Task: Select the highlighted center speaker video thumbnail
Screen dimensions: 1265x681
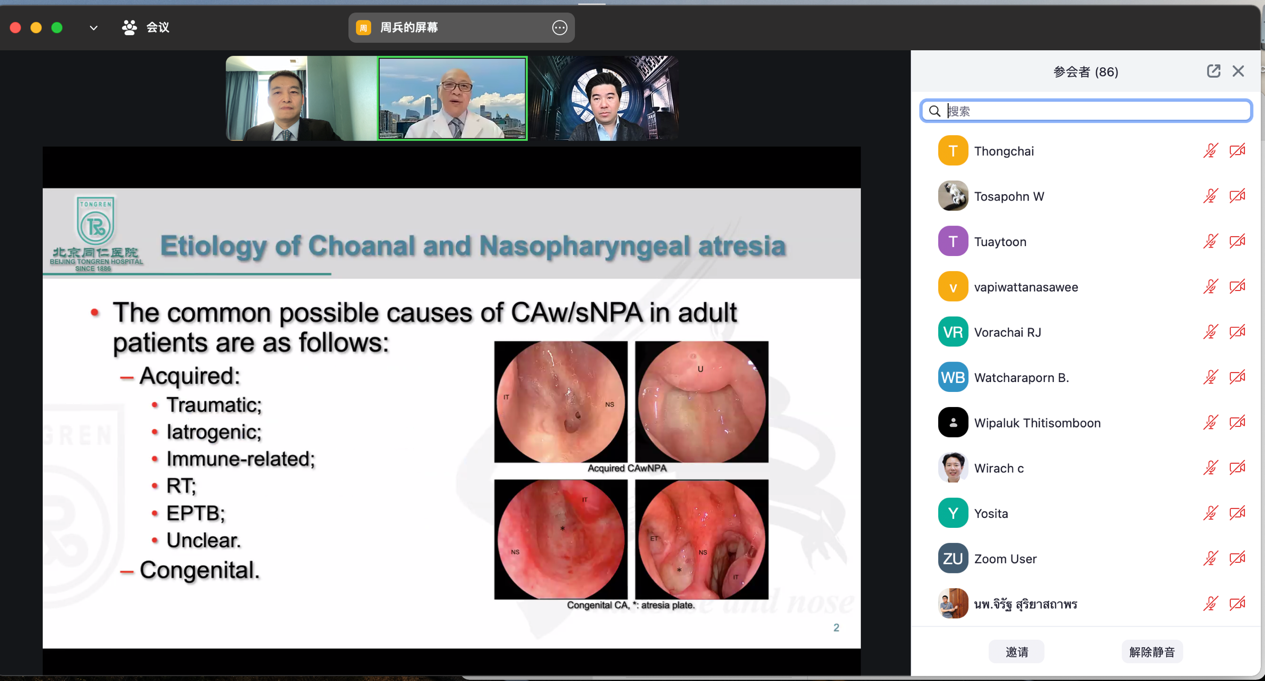Action: (x=452, y=98)
